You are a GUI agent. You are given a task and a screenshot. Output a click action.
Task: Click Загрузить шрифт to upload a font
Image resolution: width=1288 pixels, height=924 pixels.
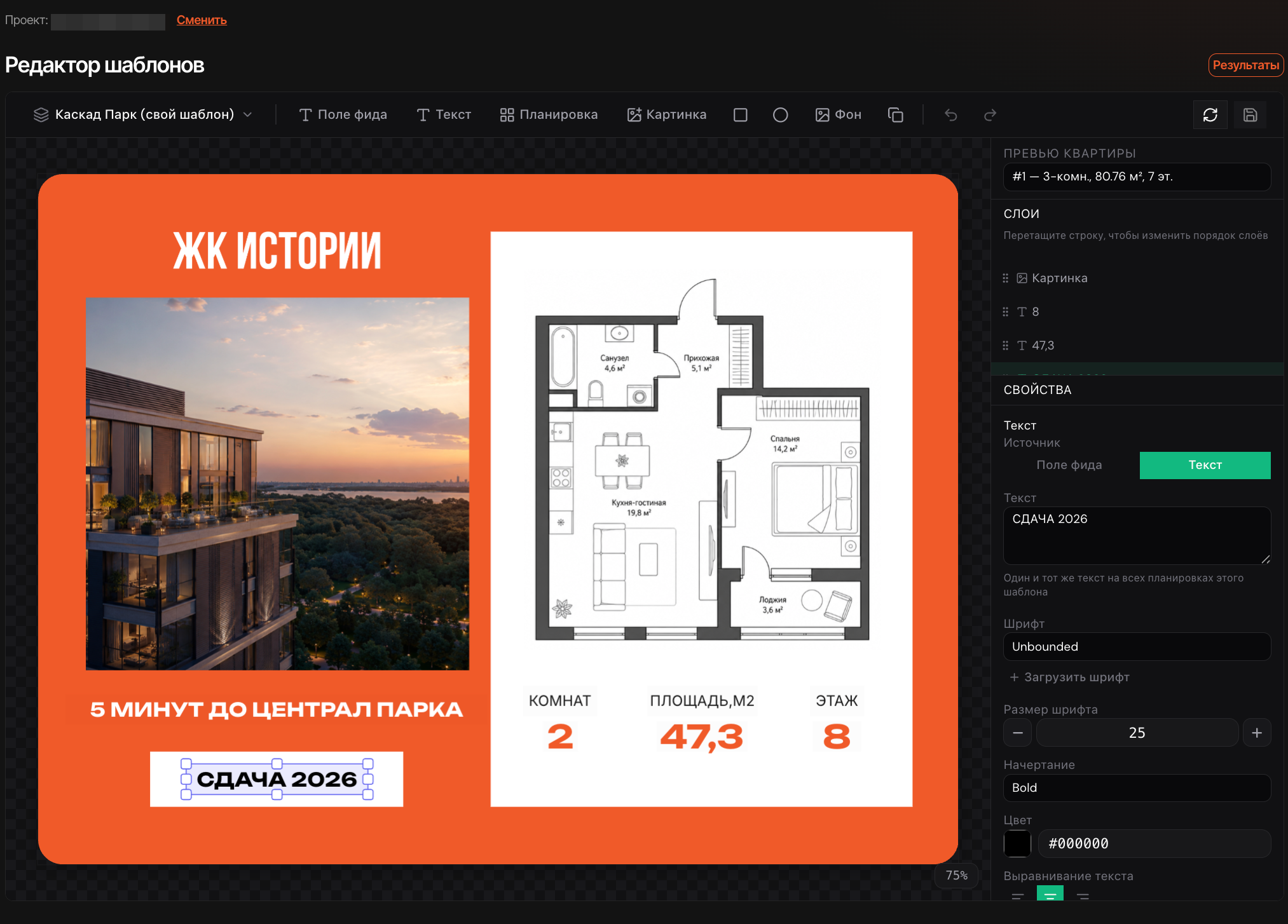[x=1070, y=677]
